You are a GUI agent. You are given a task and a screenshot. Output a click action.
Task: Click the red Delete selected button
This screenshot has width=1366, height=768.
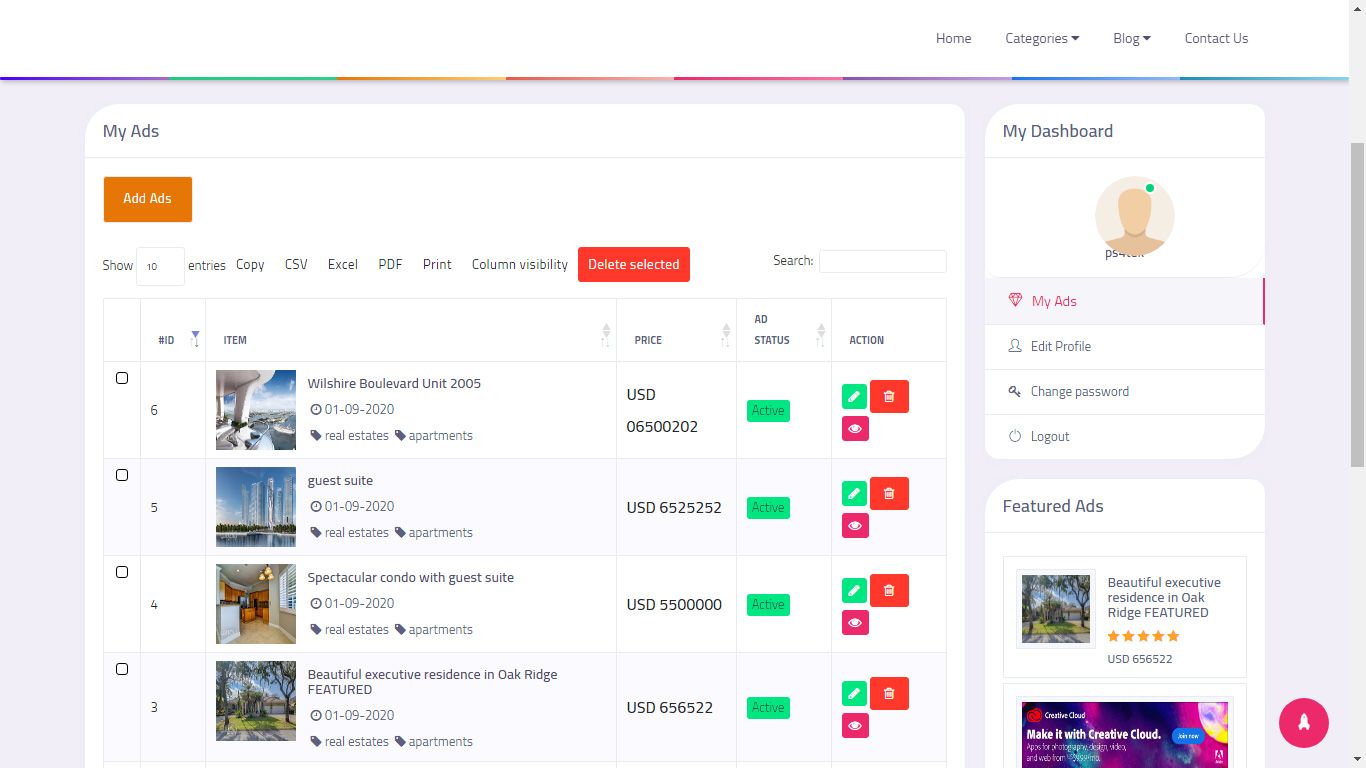point(633,264)
